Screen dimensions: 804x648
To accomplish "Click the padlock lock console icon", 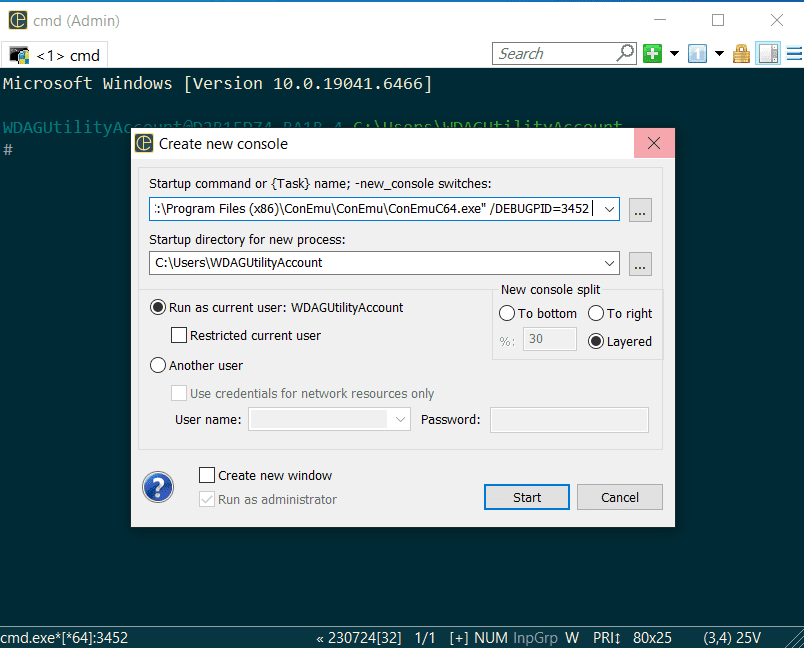I will (x=741, y=53).
